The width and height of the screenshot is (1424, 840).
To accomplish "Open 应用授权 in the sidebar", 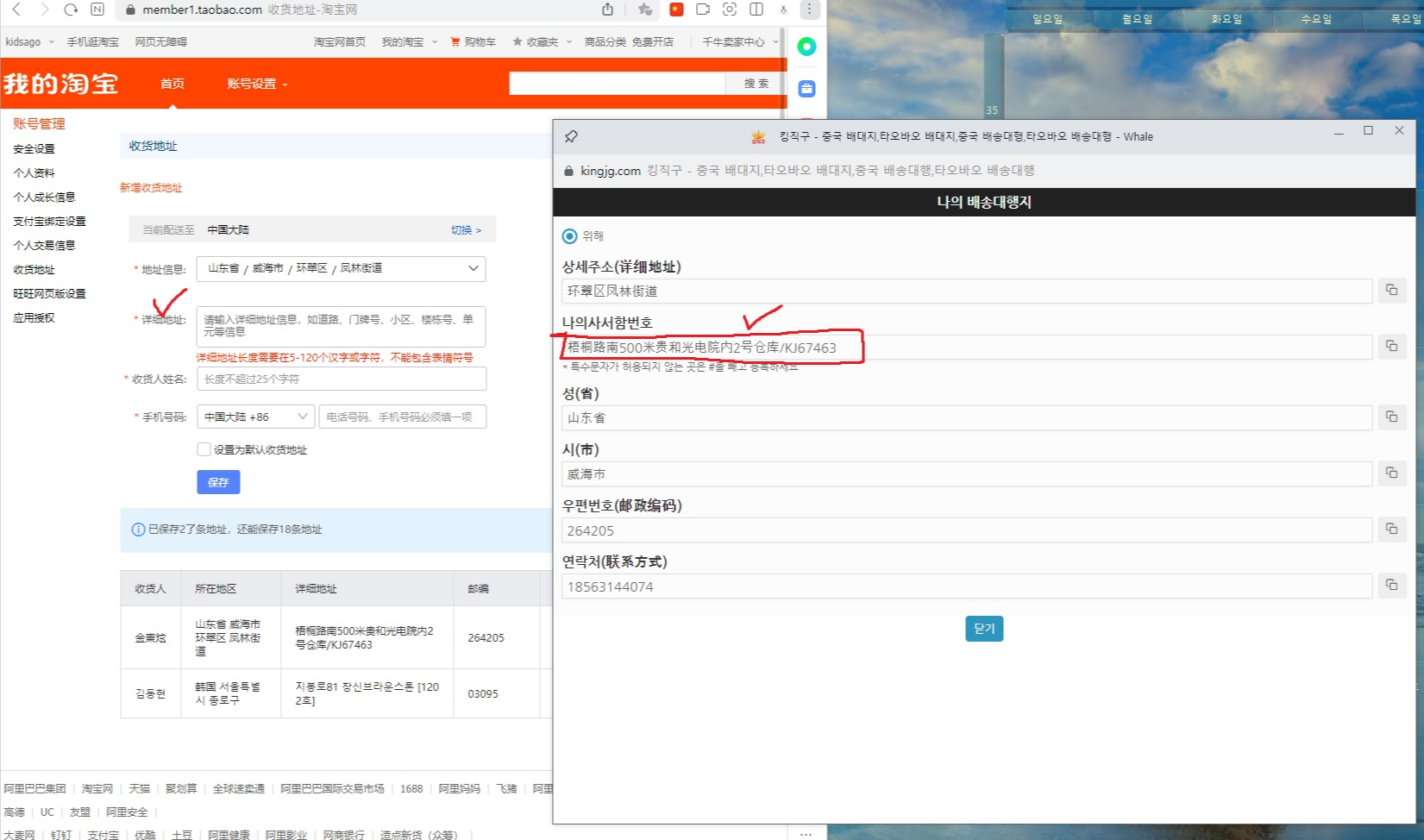I will point(34,318).
